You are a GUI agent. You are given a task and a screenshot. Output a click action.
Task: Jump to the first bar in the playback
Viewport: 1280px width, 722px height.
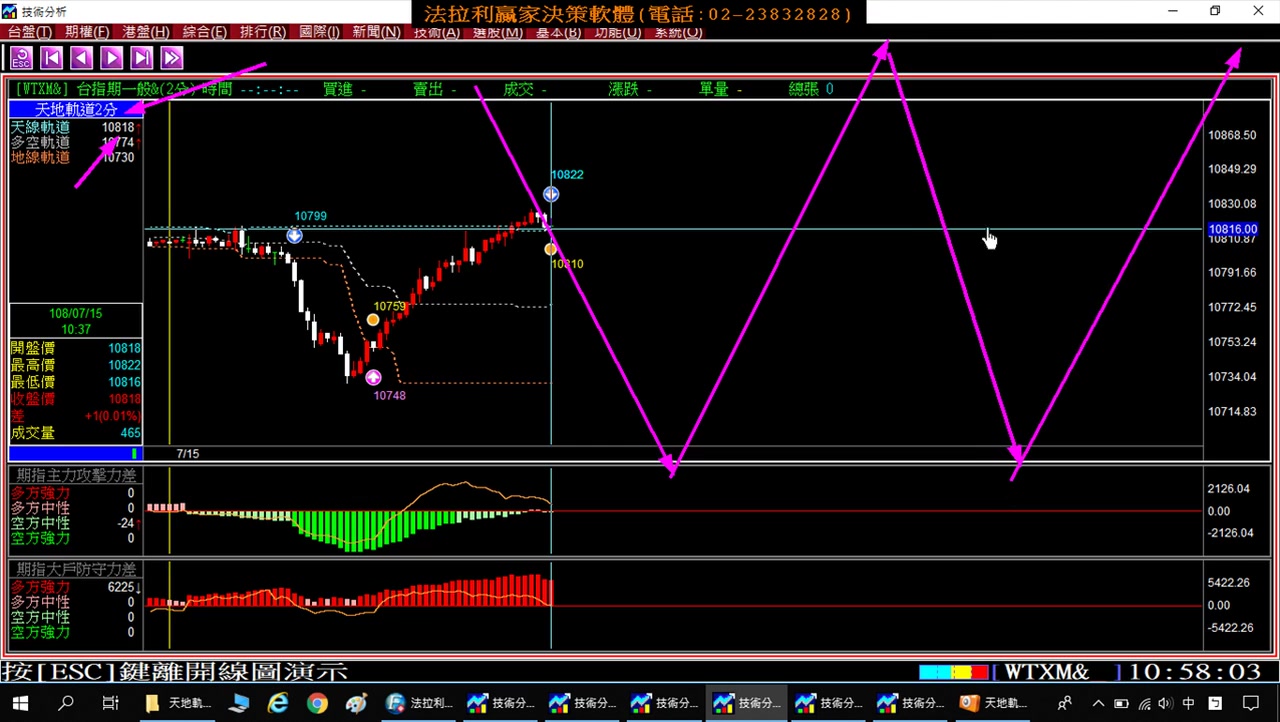click(x=51, y=58)
